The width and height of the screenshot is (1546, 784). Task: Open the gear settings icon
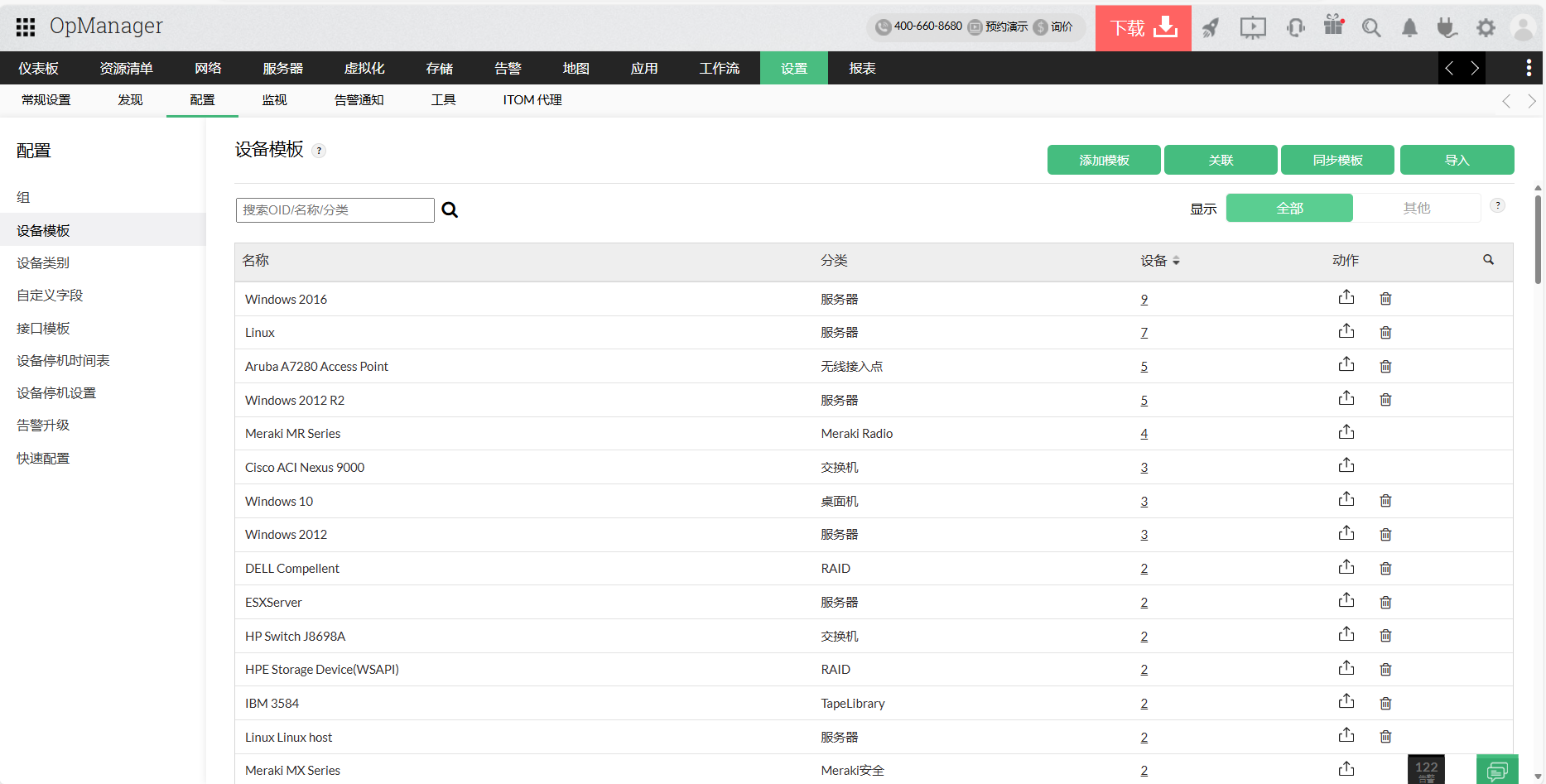click(x=1486, y=28)
